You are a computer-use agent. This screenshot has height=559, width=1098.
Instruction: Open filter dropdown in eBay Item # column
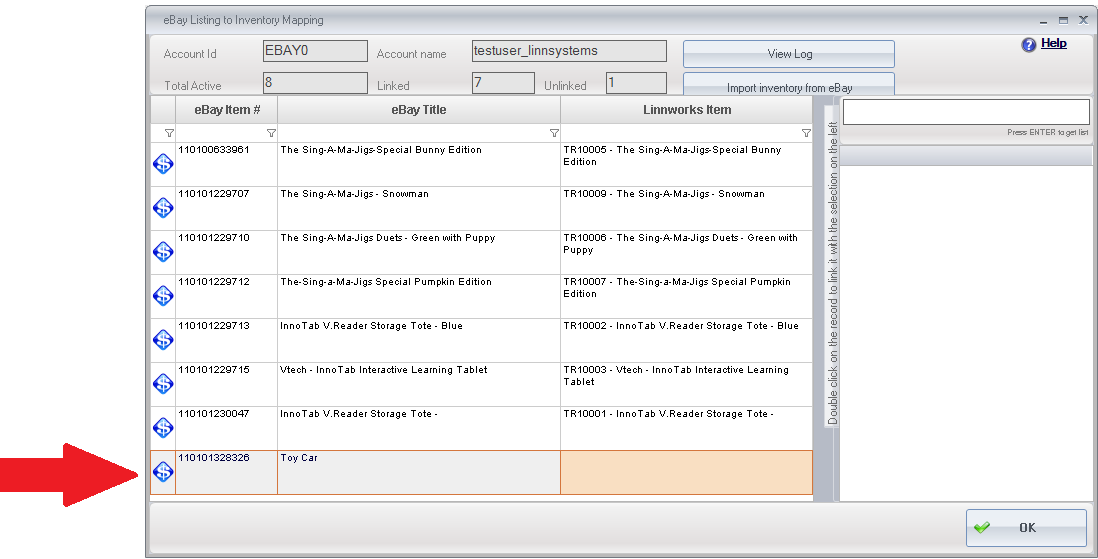(271, 133)
